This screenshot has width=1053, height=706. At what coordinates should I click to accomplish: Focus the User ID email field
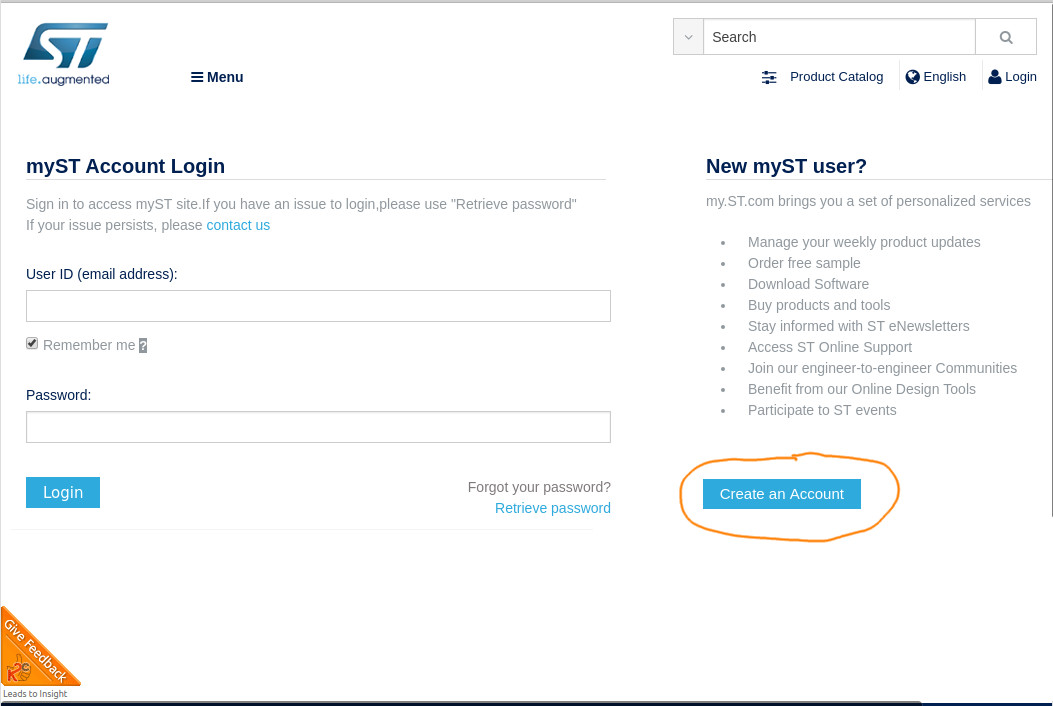pyautogui.click(x=318, y=306)
